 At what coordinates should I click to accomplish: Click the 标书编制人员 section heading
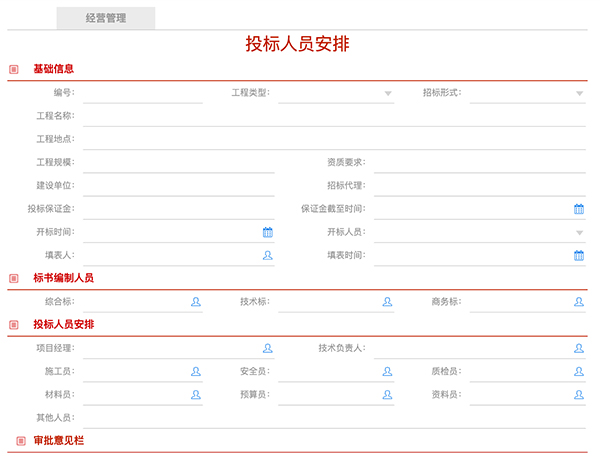[64, 278]
